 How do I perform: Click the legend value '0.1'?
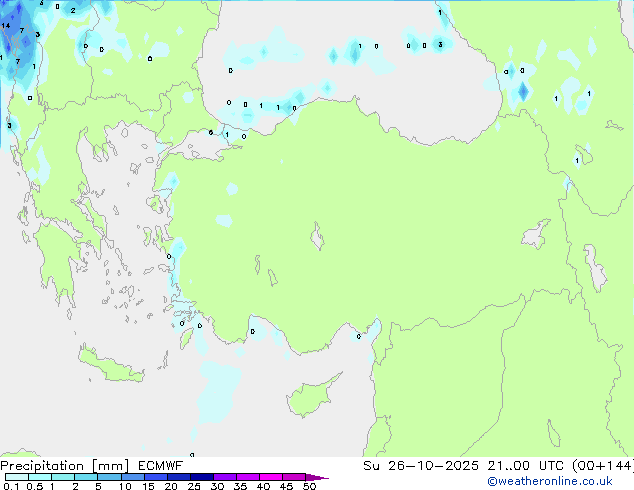pyautogui.click(x=10, y=486)
